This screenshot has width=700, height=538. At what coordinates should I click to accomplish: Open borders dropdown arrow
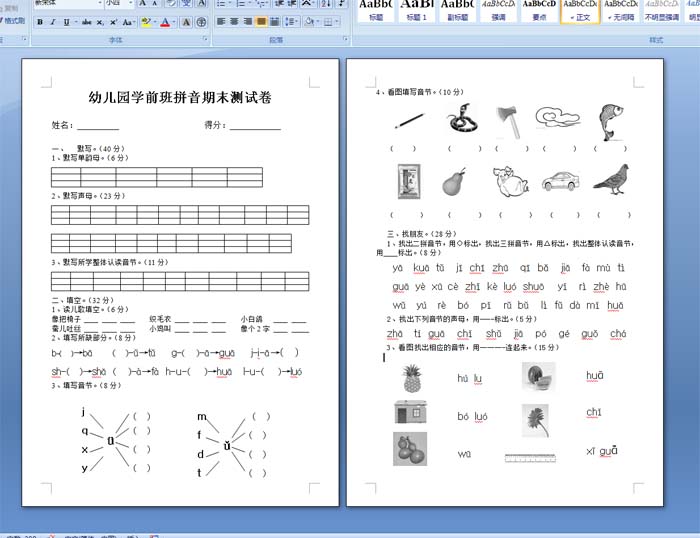[337, 21]
